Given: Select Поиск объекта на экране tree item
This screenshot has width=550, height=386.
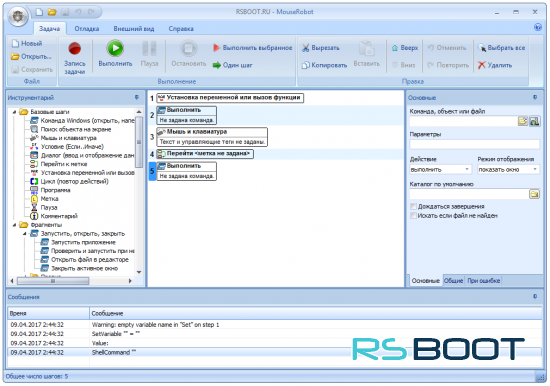Looking at the screenshot, I should [71, 129].
